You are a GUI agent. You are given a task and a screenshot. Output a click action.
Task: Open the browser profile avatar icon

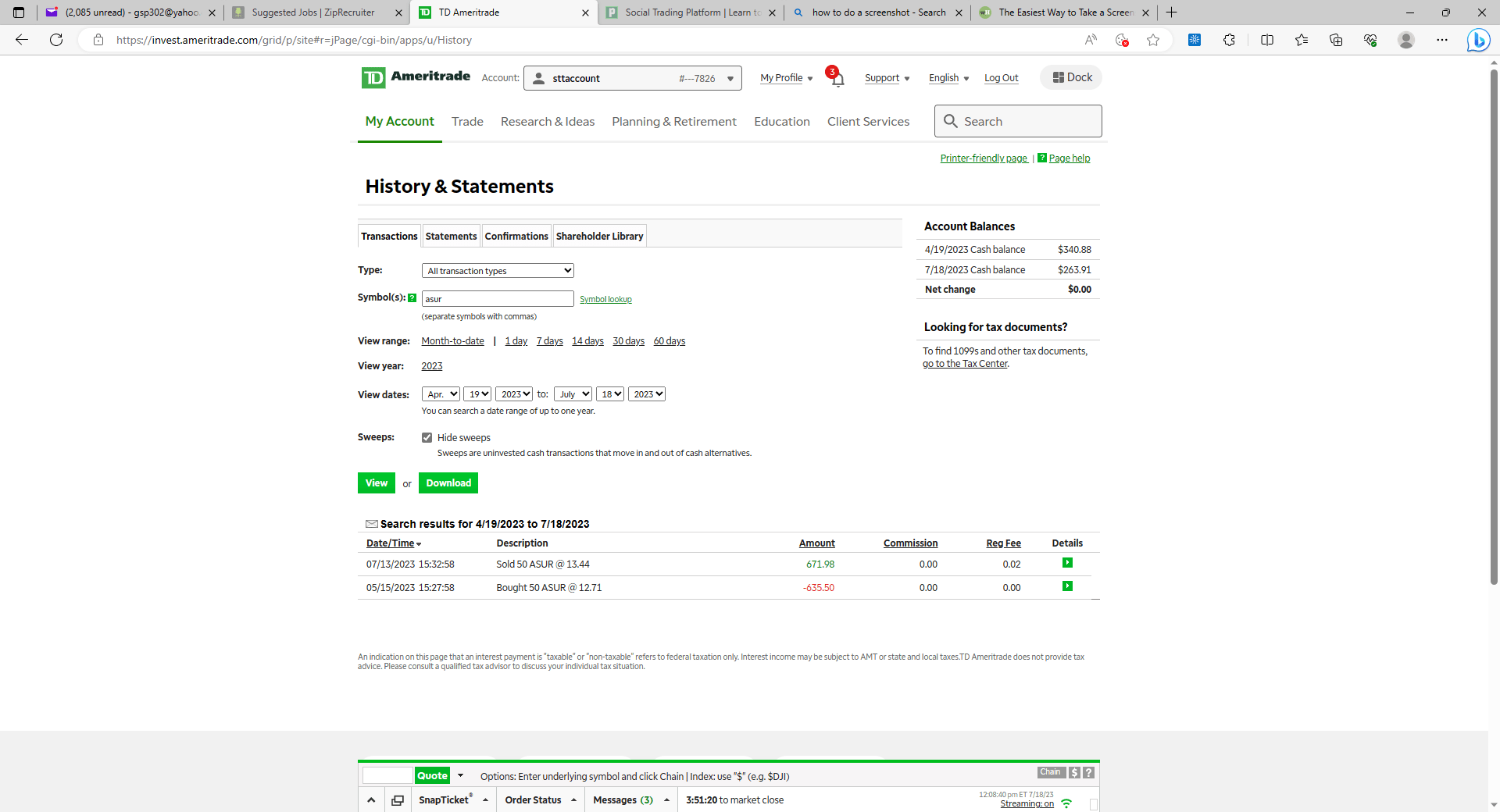[x=1406, y=40]
